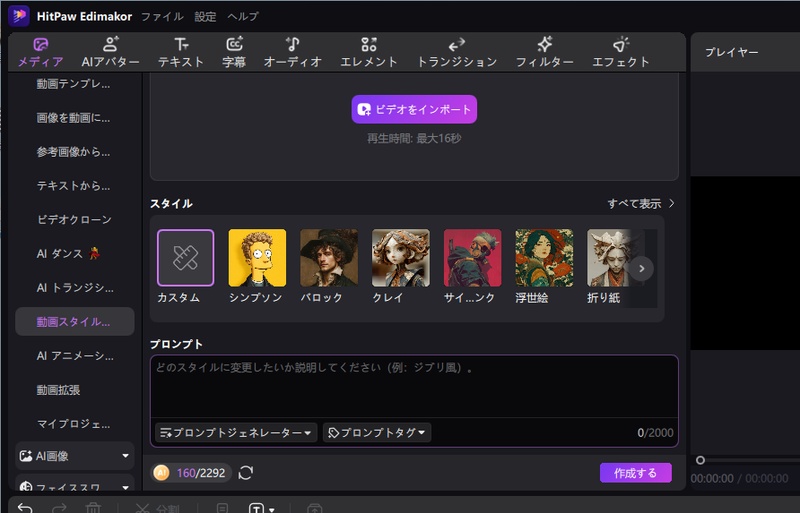The image size is (800, 513).
Task: Click the AI coin credits icon
Action: 161,473
